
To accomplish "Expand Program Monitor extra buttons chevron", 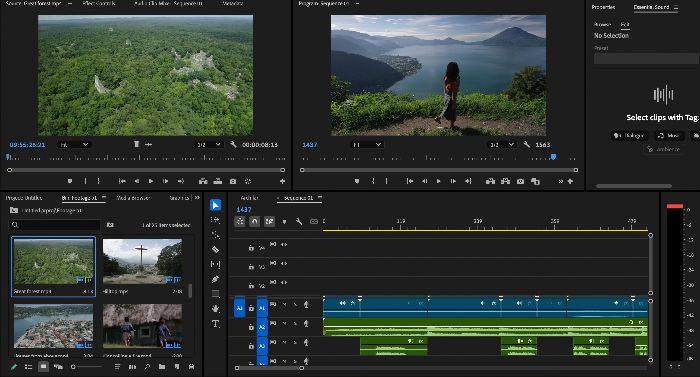I will pyautogui.click(x=561, y=181).
